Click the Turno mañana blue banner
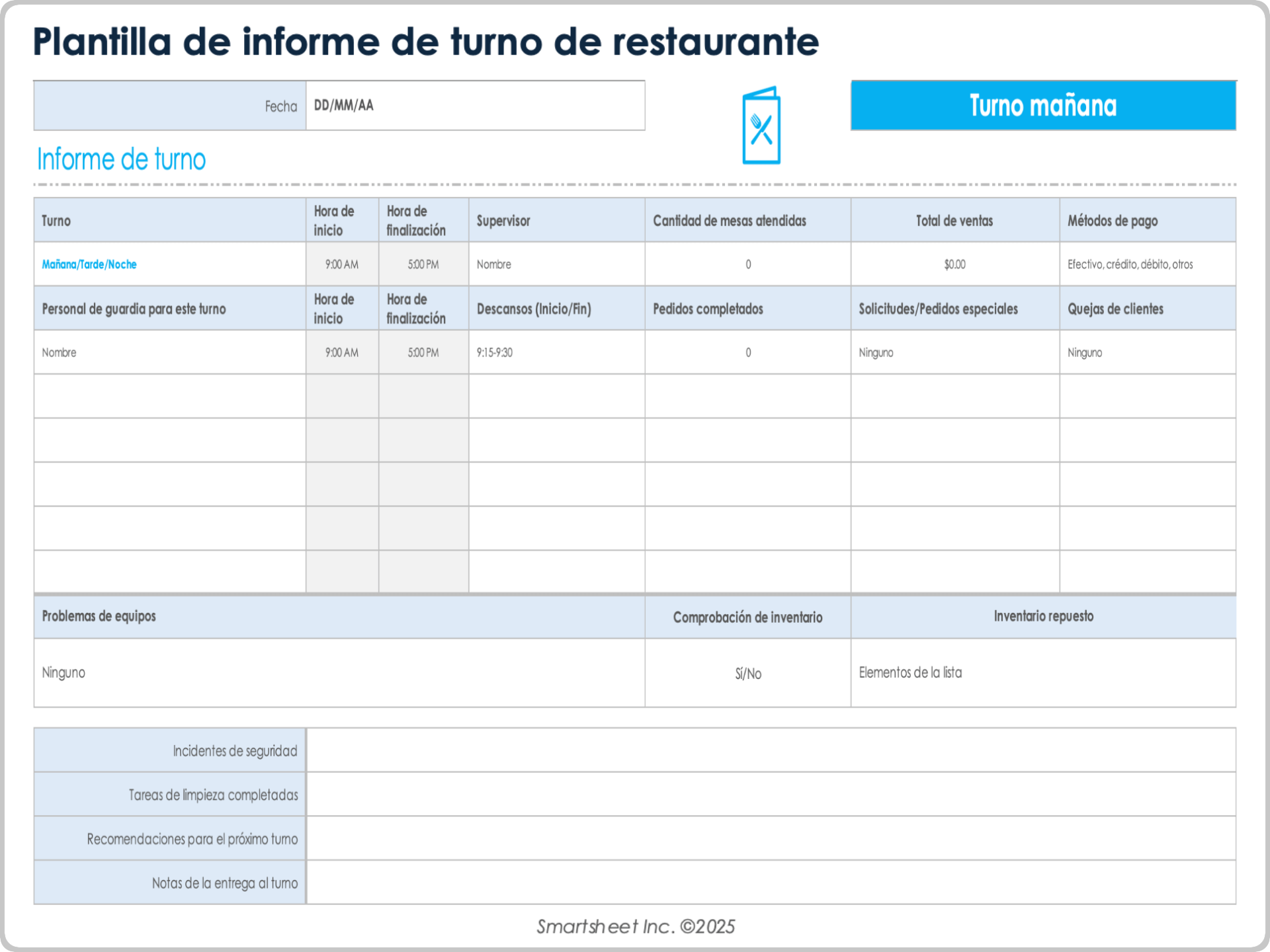Screen dimensions: 1270x952 pyautogui.click(x=1043, y=106)
